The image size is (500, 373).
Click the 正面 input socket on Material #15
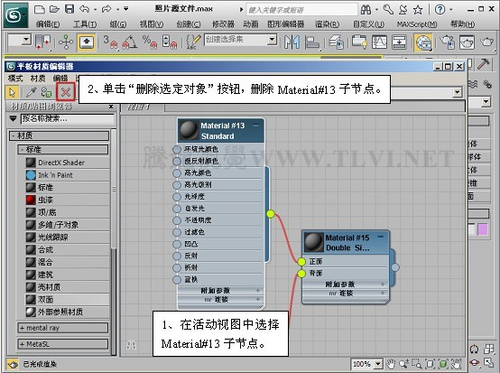[302, 262]
